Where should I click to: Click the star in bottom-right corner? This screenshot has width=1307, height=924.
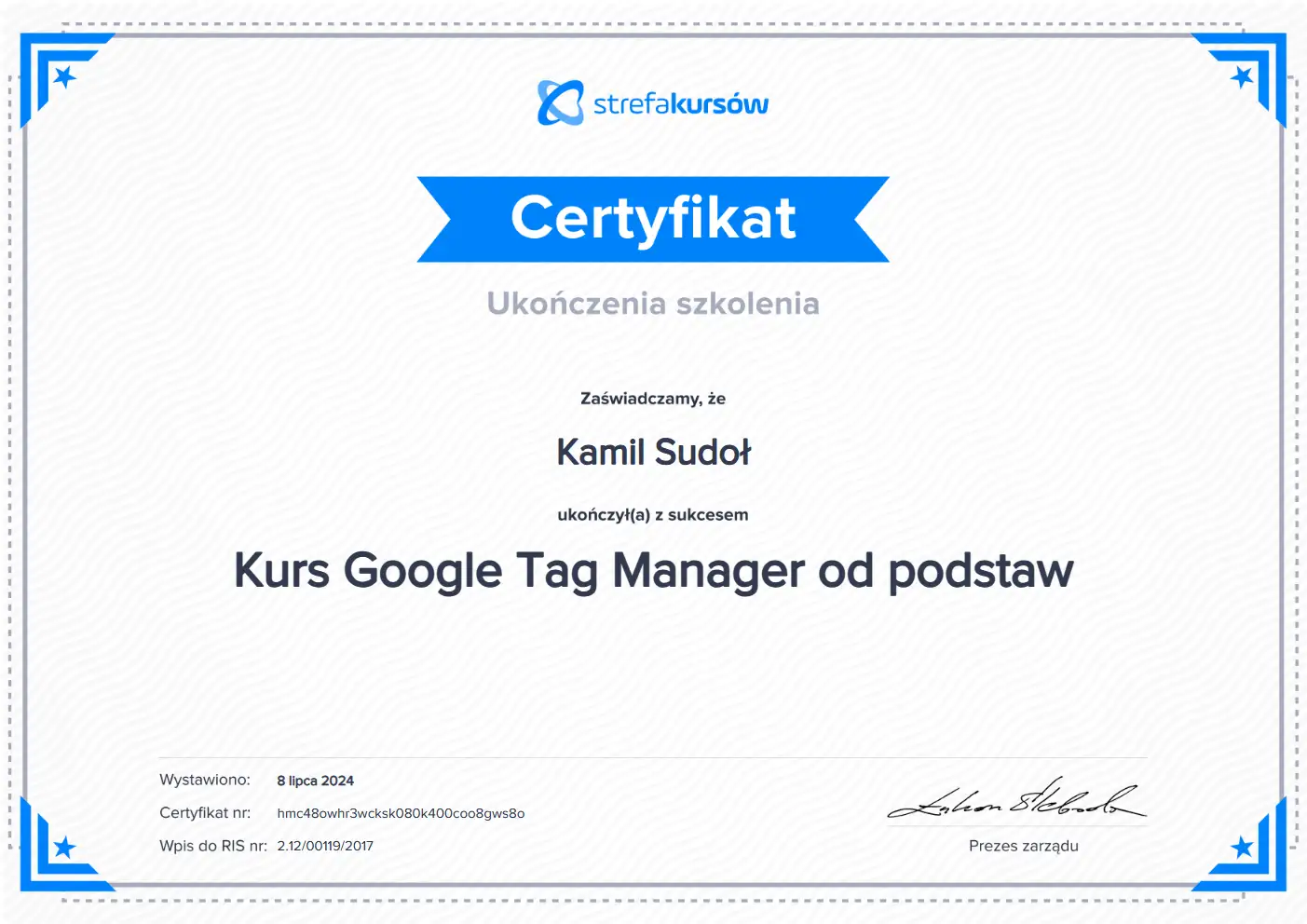point(1242,847)
